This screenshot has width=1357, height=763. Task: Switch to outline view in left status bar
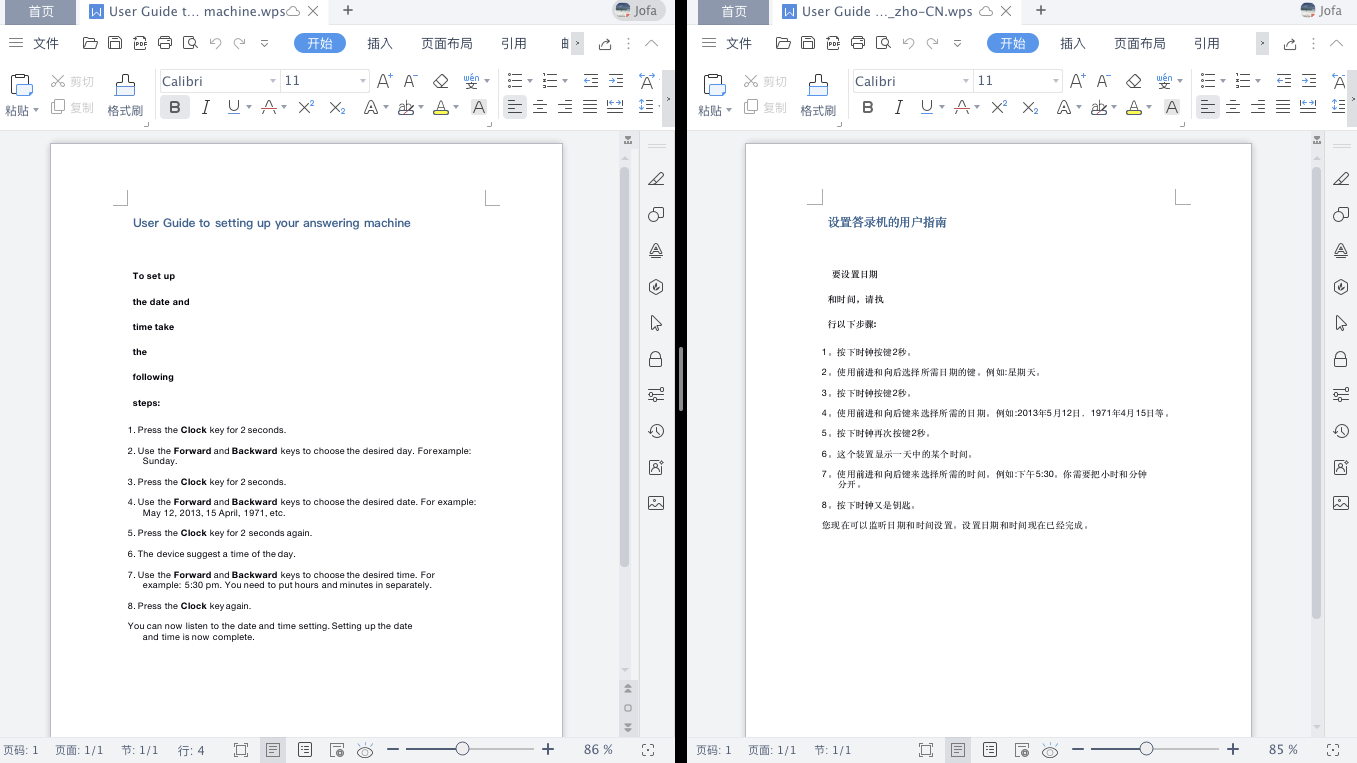[x=305, y=749]
